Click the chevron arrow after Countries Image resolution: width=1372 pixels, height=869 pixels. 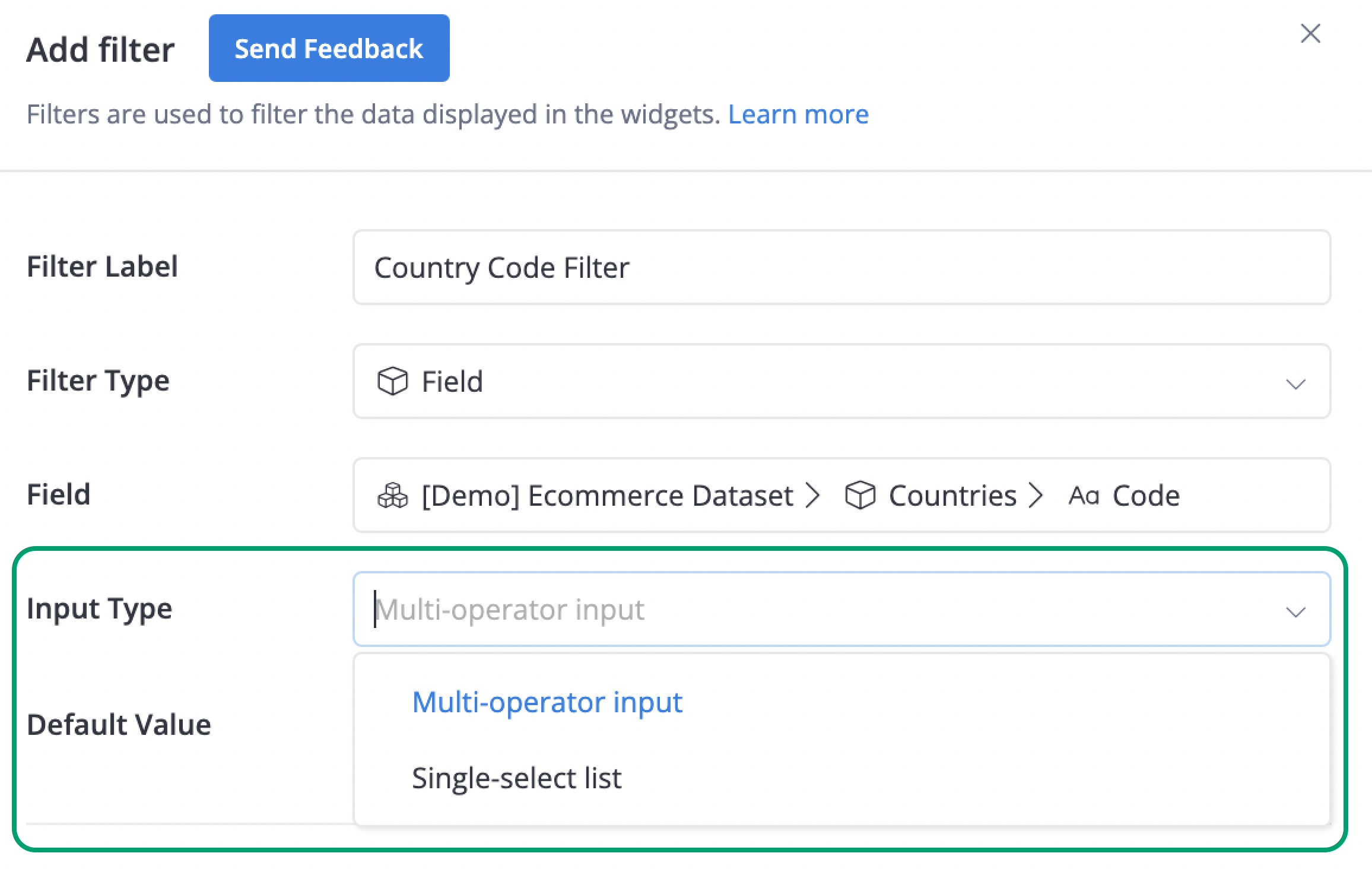click(x=1036, y=496)
